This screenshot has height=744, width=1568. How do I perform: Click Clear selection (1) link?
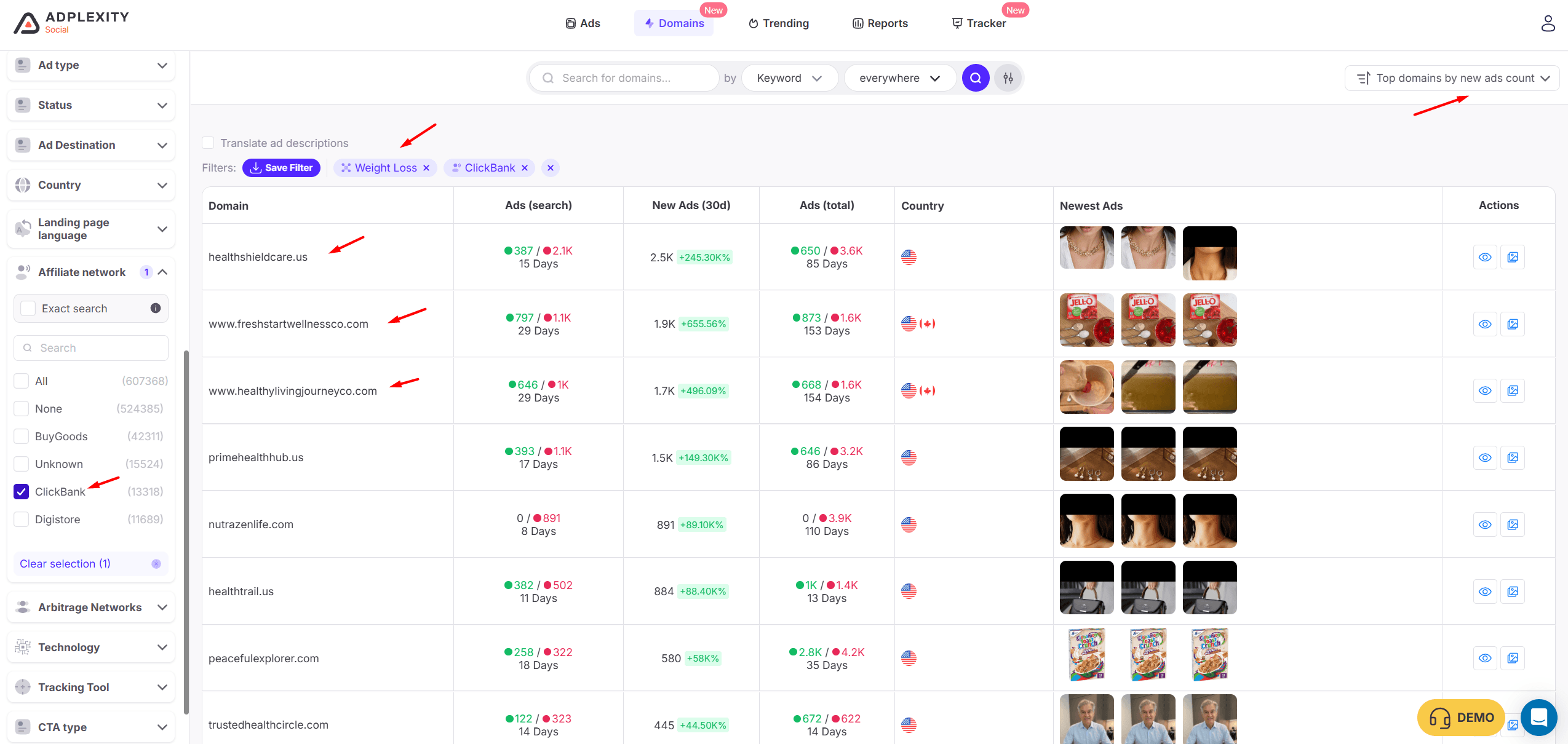[65, 563]
